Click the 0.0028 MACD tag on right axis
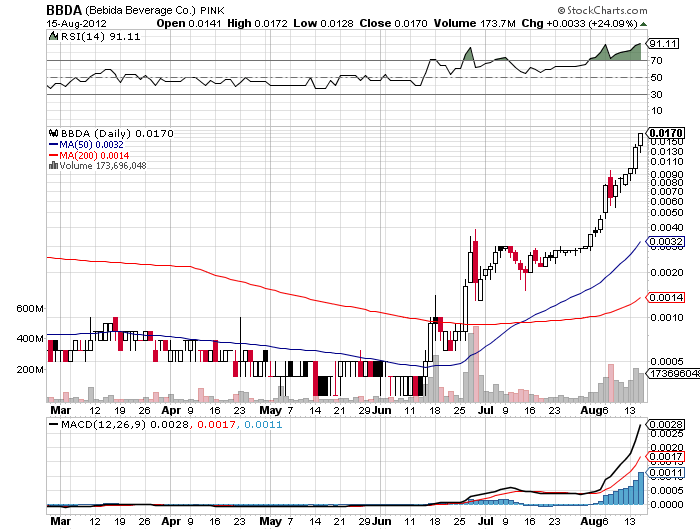 click(665, 424)
